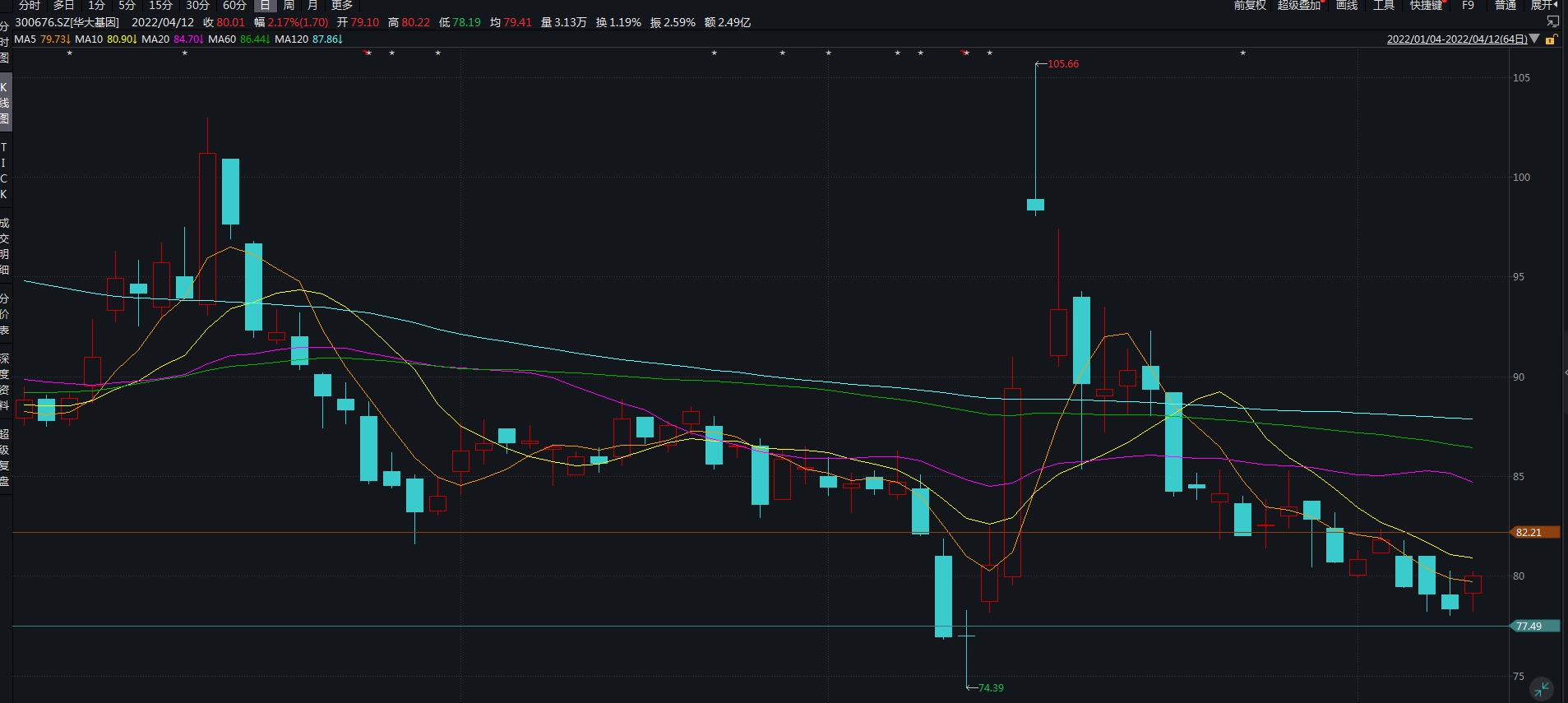Open the 超级复盘 side tab
The height and width of the screenshot is (703, 1568).
pyautogui.click(x=4, y=457)
